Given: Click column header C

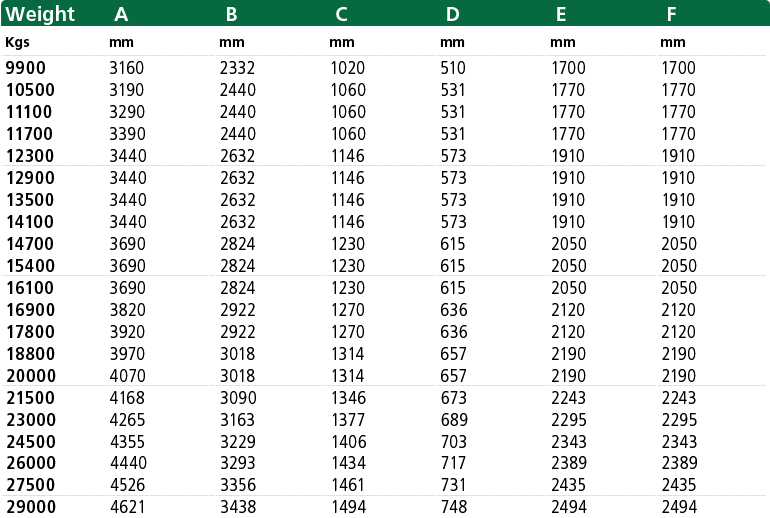Looking at the screenshot, I should (x=341, y=14).
